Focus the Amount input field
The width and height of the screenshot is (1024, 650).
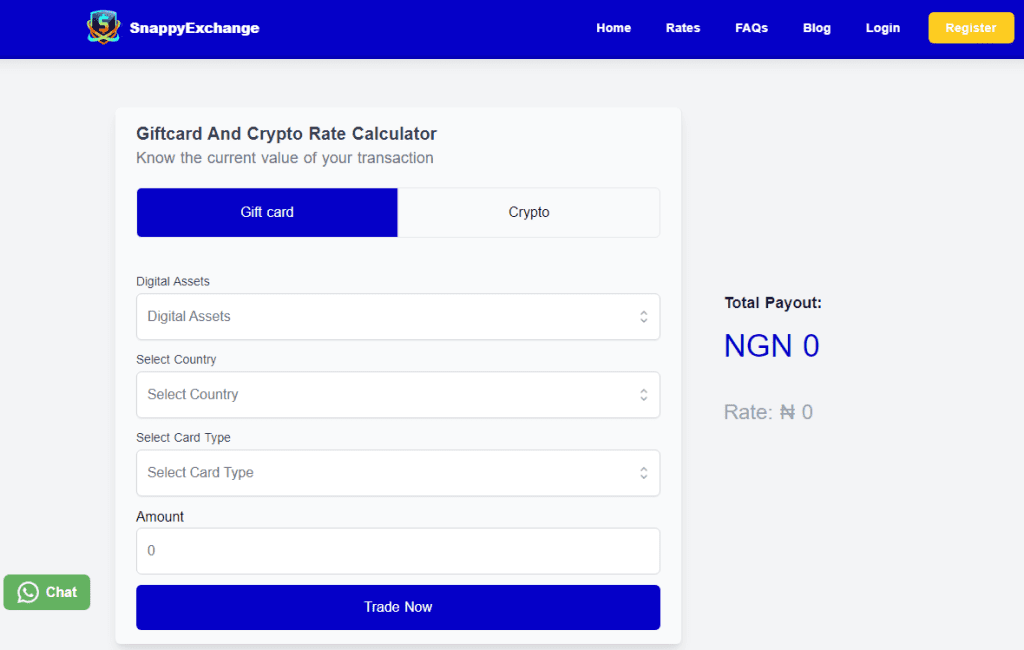tap(398, 551)
